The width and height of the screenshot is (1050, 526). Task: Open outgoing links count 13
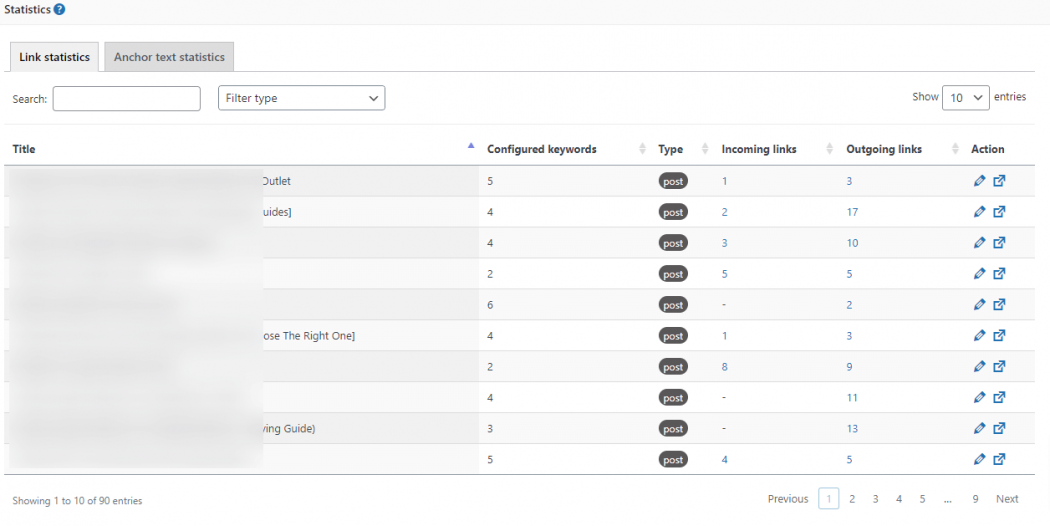pos(852,428)
